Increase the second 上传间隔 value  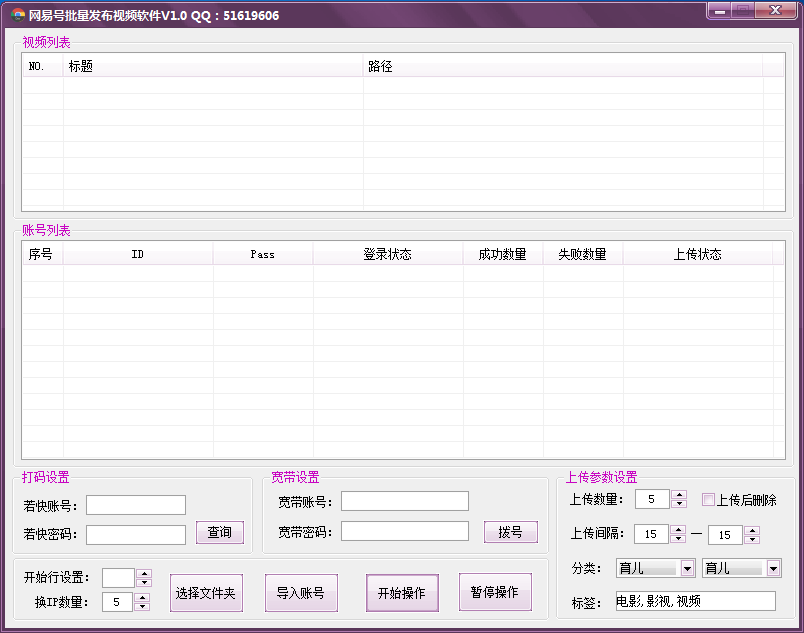coord(752,530)
